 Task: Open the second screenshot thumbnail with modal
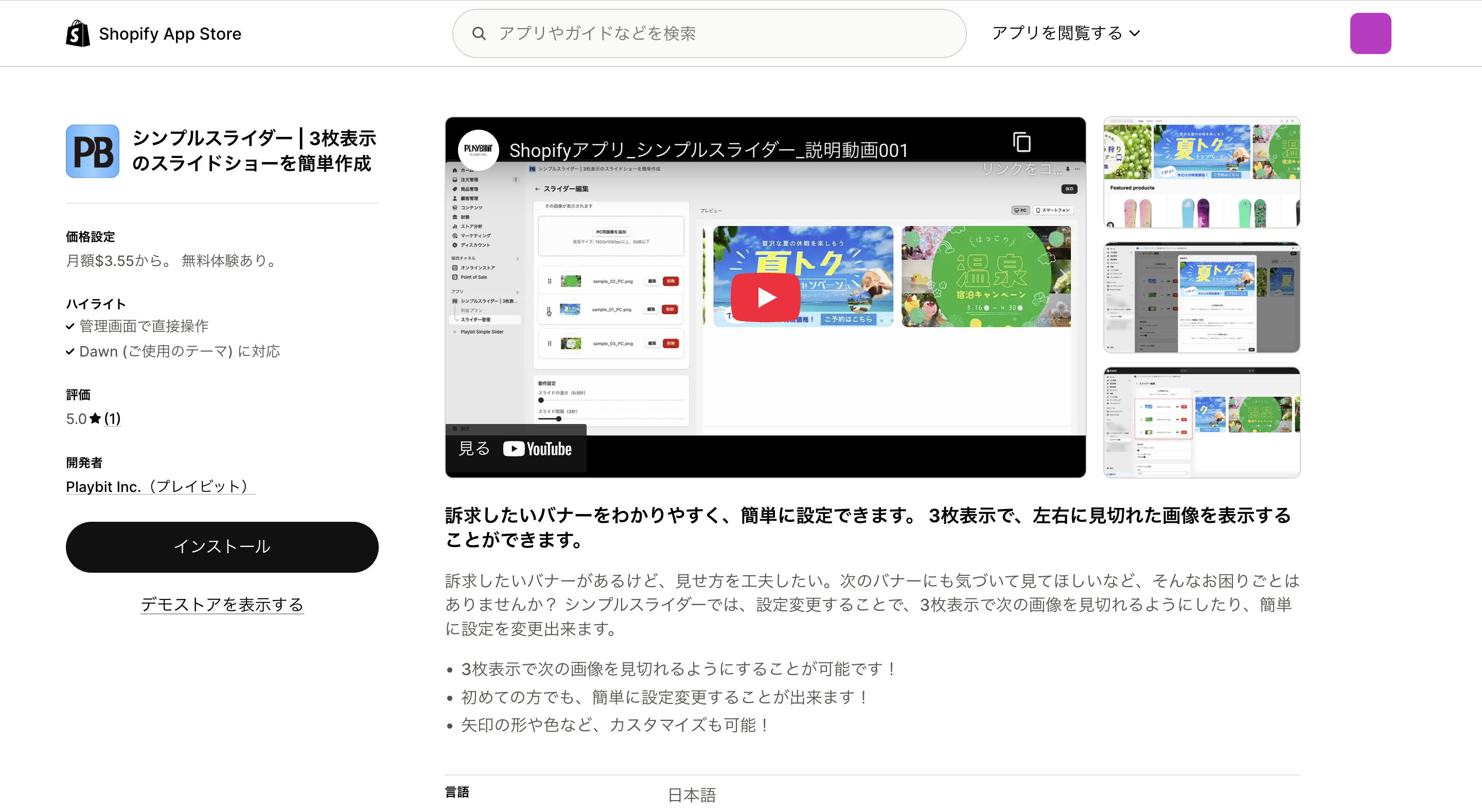pyautogui.click(x=1201, y=297)
